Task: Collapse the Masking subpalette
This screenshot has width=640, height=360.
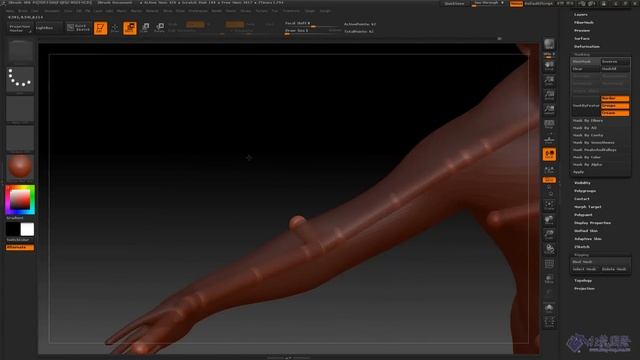Action: pos(582,54)
